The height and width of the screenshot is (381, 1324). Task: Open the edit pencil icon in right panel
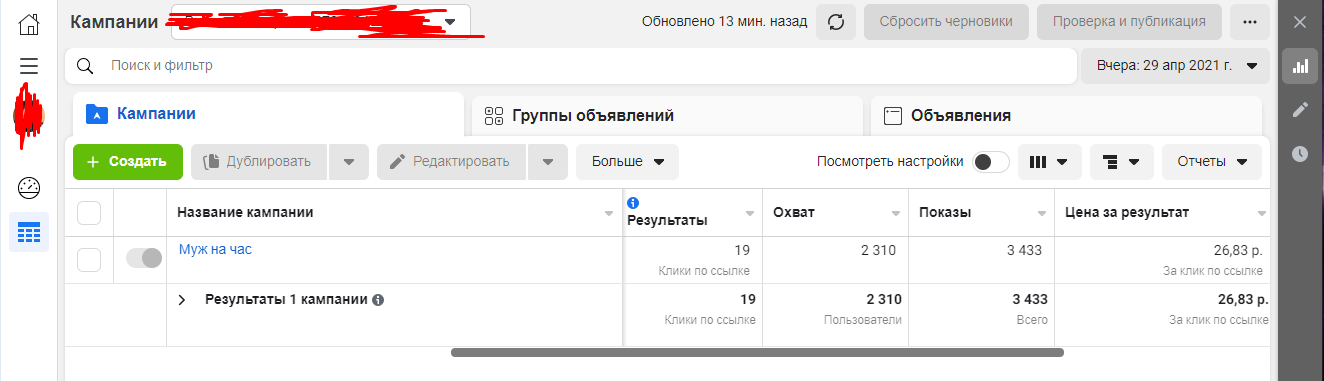pos(1300,110)
